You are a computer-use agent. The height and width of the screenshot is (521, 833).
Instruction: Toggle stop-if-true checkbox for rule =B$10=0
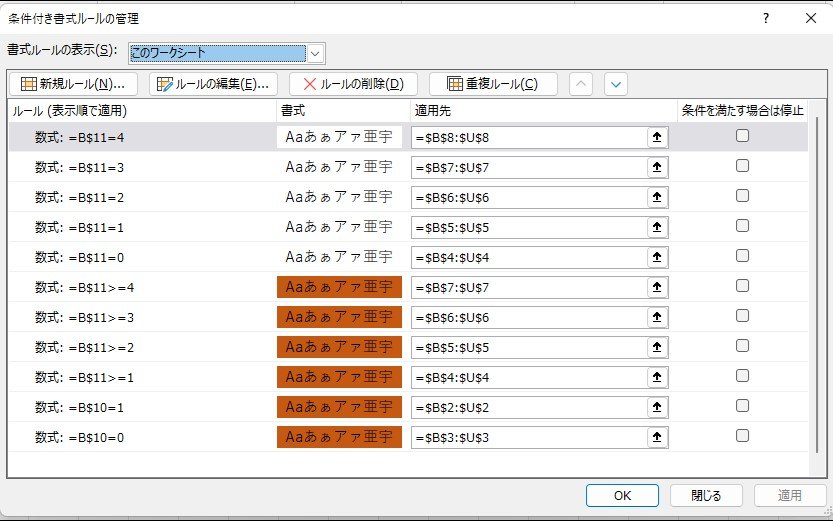[742, 436]
